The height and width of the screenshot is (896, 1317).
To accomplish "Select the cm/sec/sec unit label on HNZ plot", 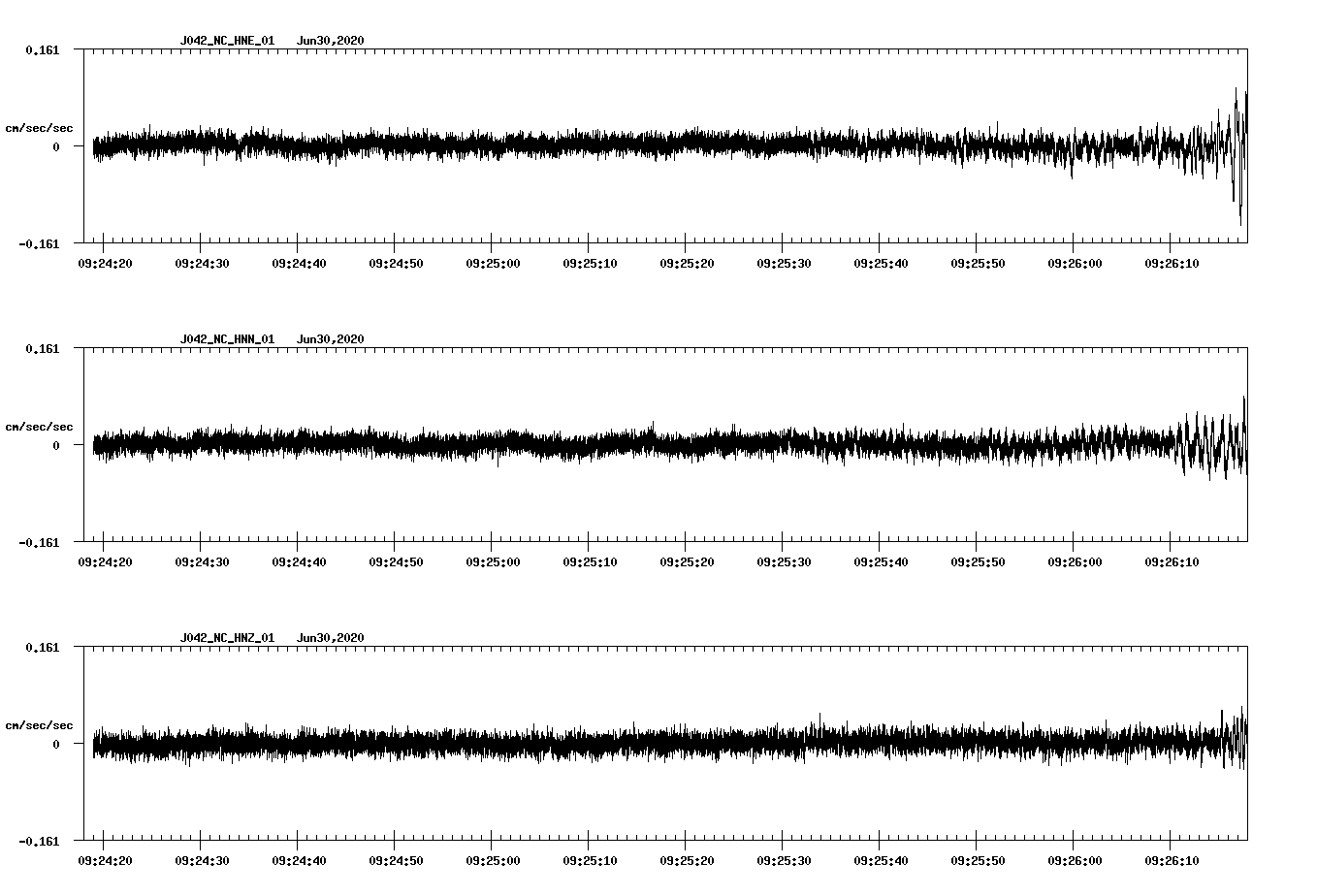I will (39, 725).
